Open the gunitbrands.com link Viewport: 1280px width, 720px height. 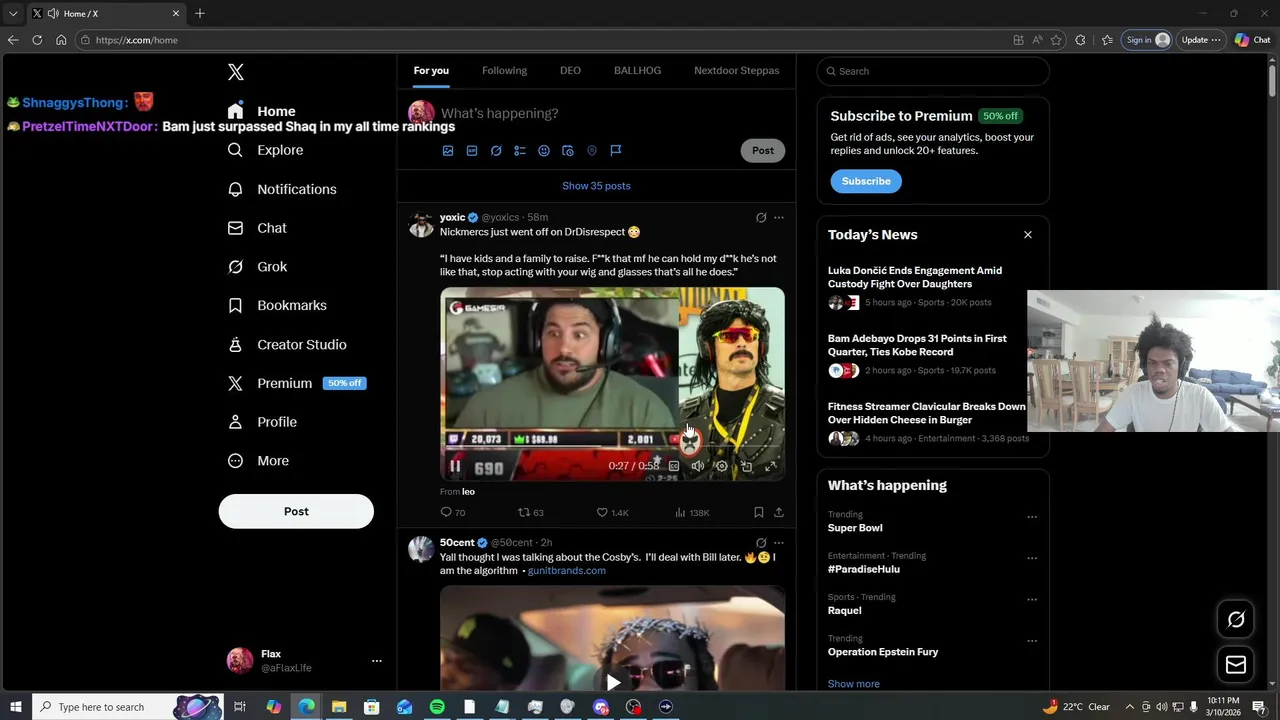point(567,571)
